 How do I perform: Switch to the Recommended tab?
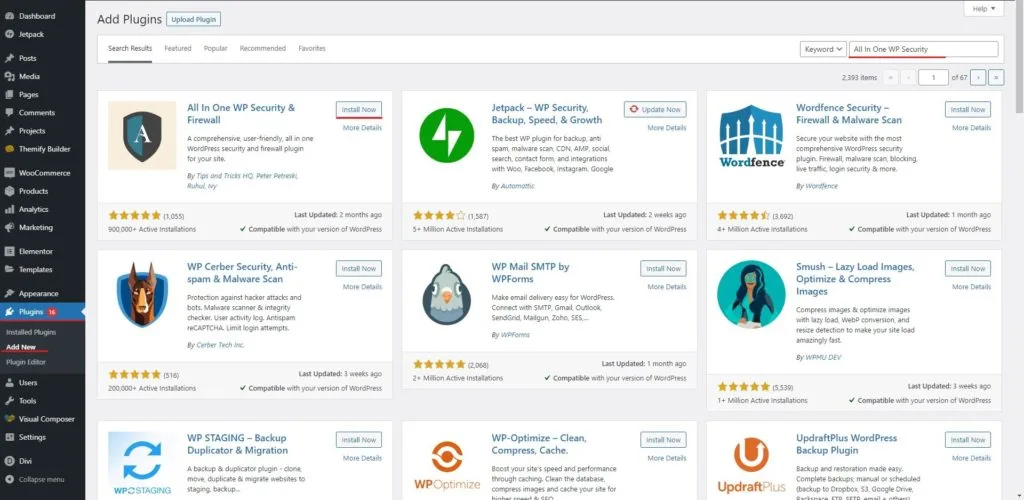pos(263,48)
